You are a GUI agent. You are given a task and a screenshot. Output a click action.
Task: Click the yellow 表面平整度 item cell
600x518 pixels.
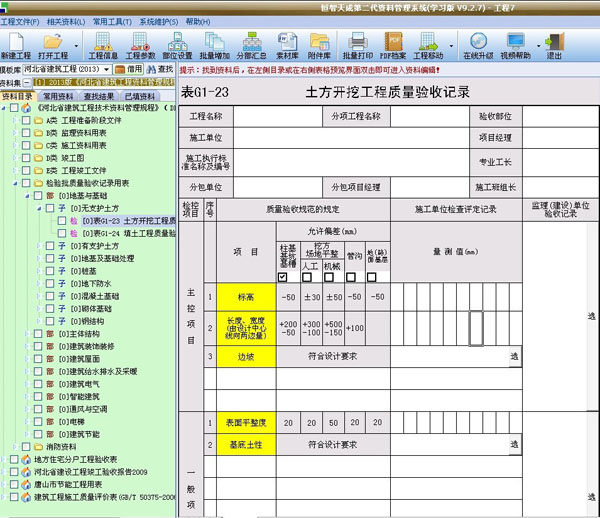pyautogui.click(x=246, y=423)
